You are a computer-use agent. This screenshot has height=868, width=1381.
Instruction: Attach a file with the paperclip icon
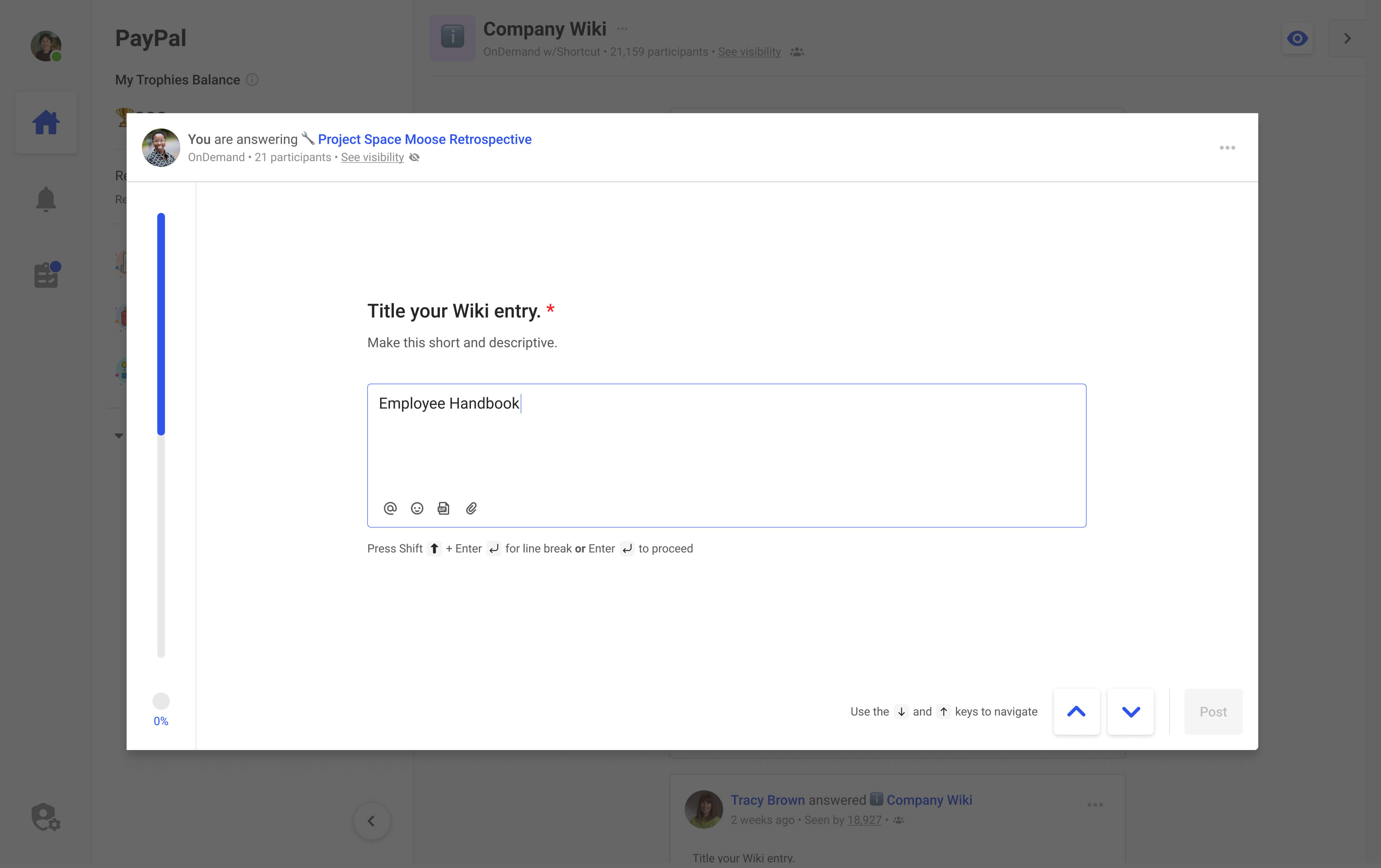pyautogui.click(x=472, y=508)
